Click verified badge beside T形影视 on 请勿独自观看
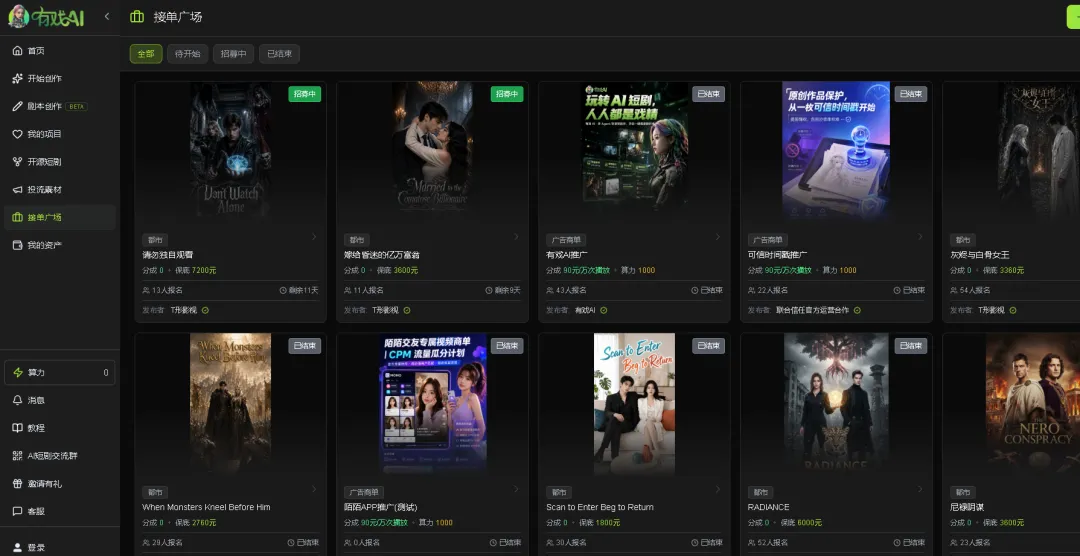The image size is (1080, 556). click(x=205, y=310)
